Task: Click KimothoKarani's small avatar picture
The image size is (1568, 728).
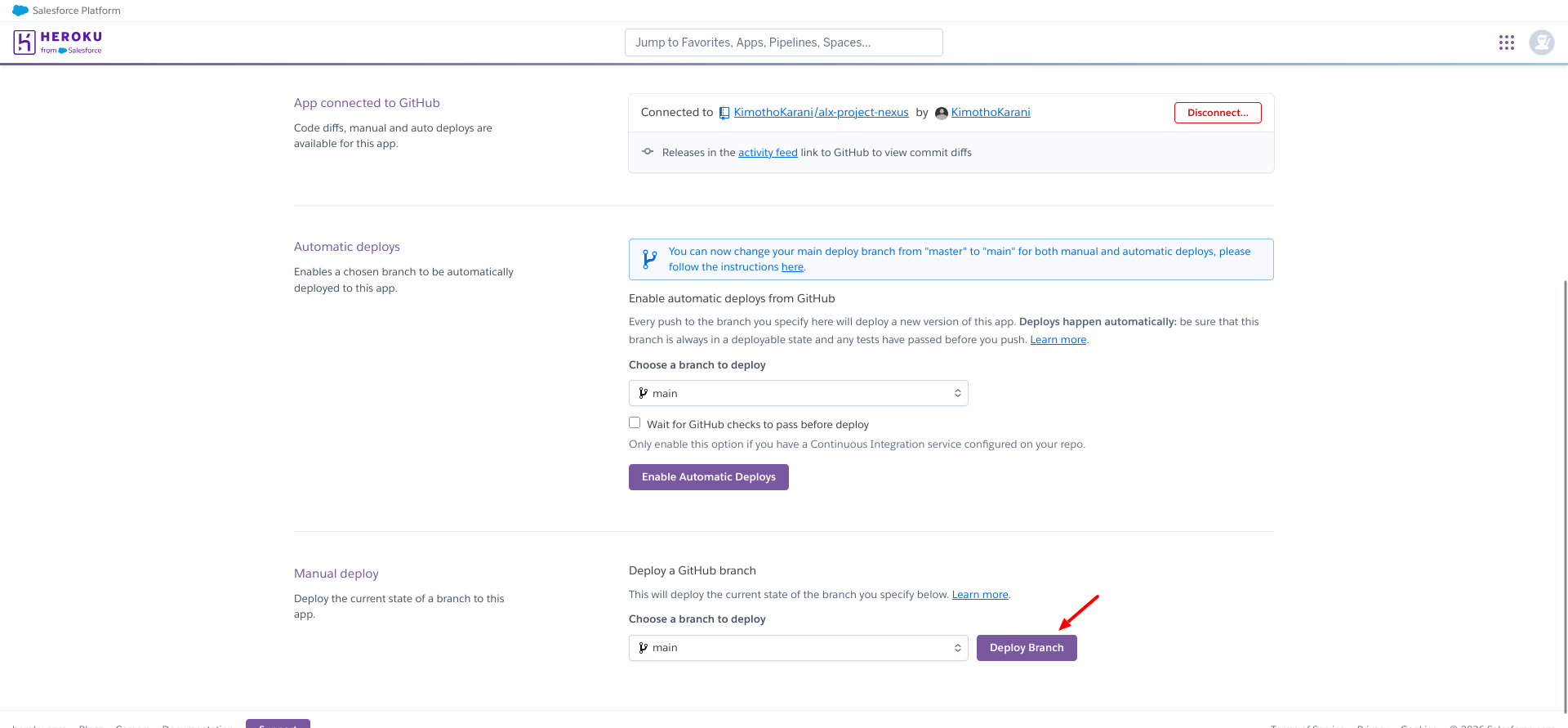Action: click(x=942, y=113)
